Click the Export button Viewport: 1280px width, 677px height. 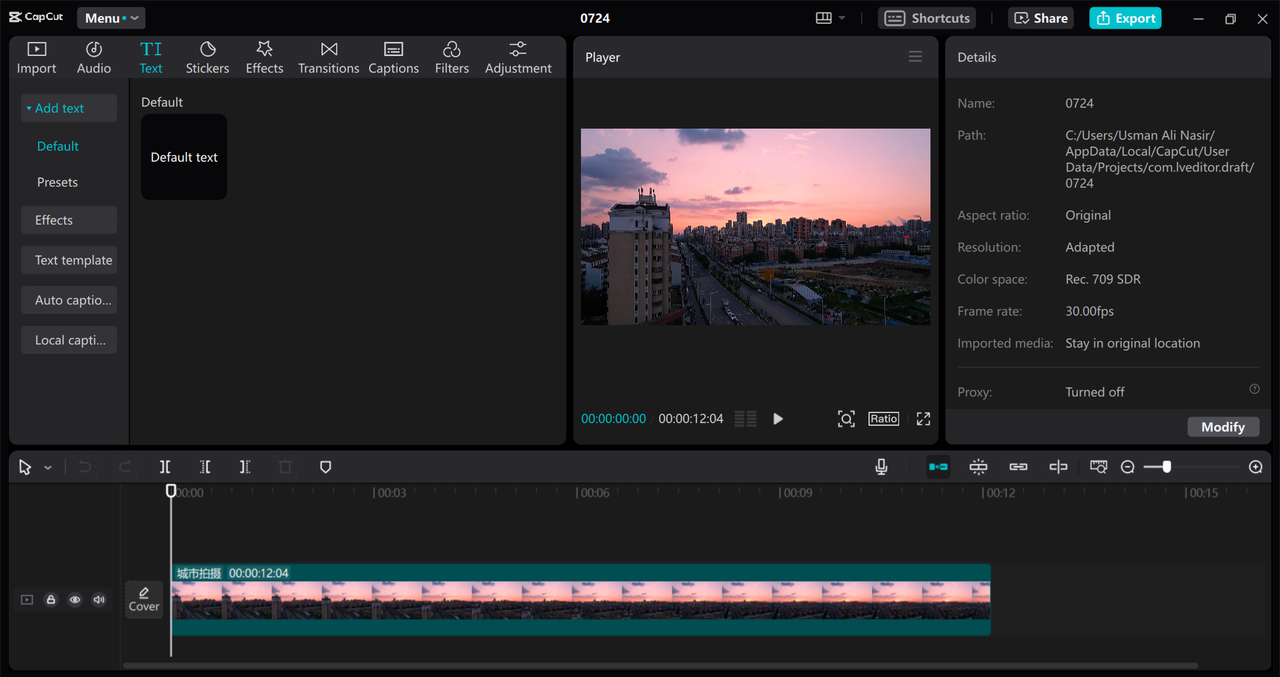[1125, 18]
